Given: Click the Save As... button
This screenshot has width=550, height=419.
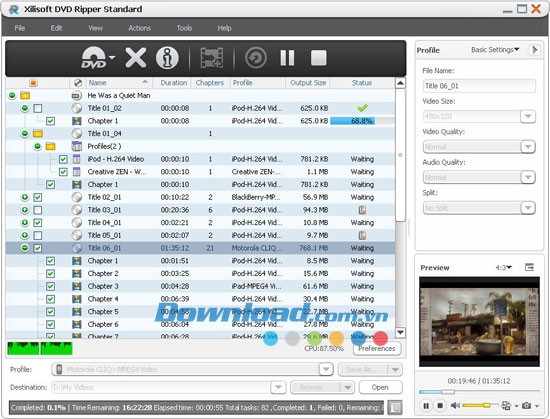Looking at the screenshot, I should [x=363, y=370].
